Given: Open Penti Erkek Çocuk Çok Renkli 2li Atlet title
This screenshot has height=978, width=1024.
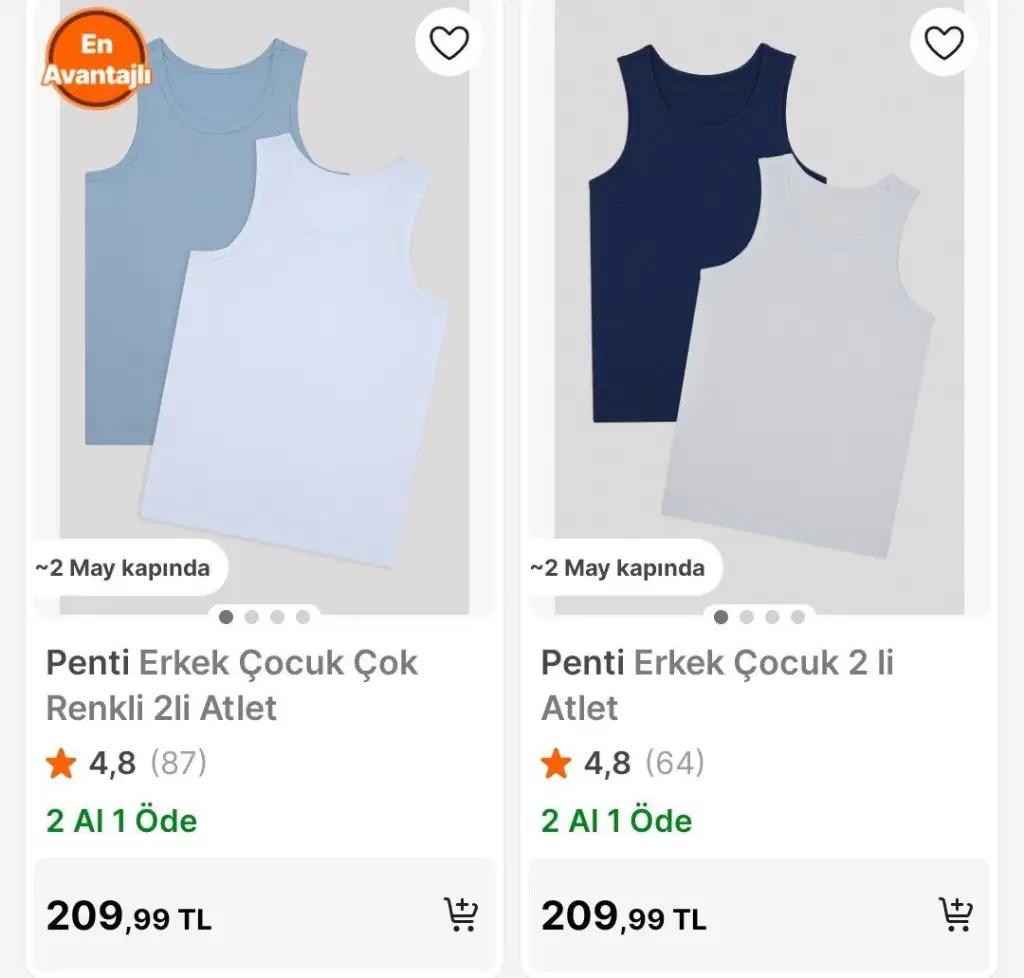Looking at the screenshot, I should tap(232, 685).
